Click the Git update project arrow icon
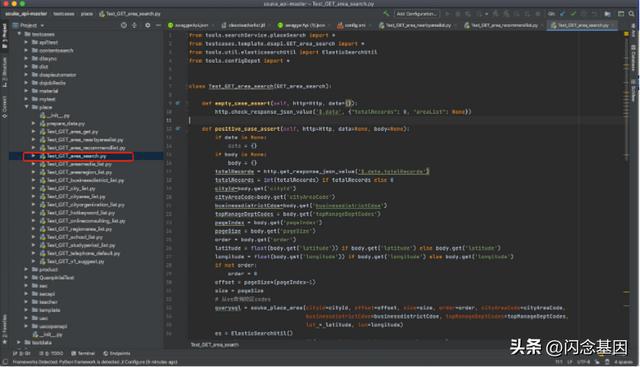640x367 pixels. pyautogui.click(x=562, y=14)
